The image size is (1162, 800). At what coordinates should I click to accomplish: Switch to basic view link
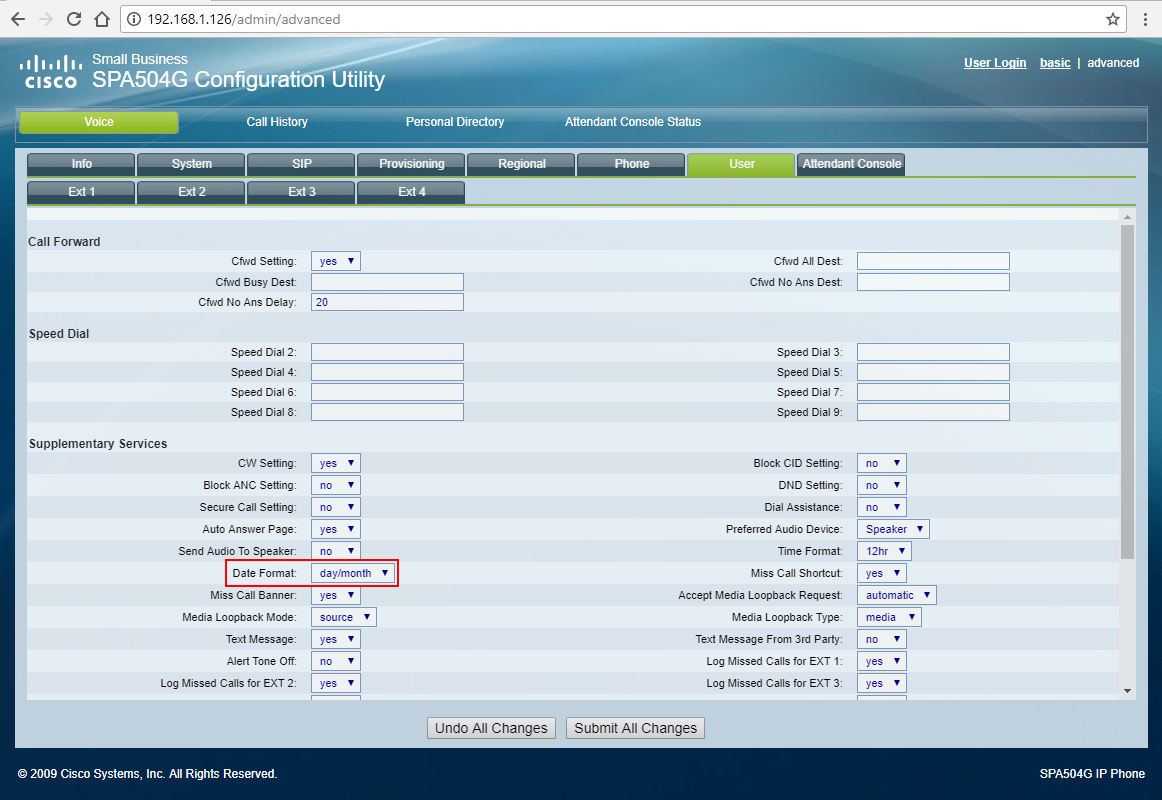pos(1055,63)
